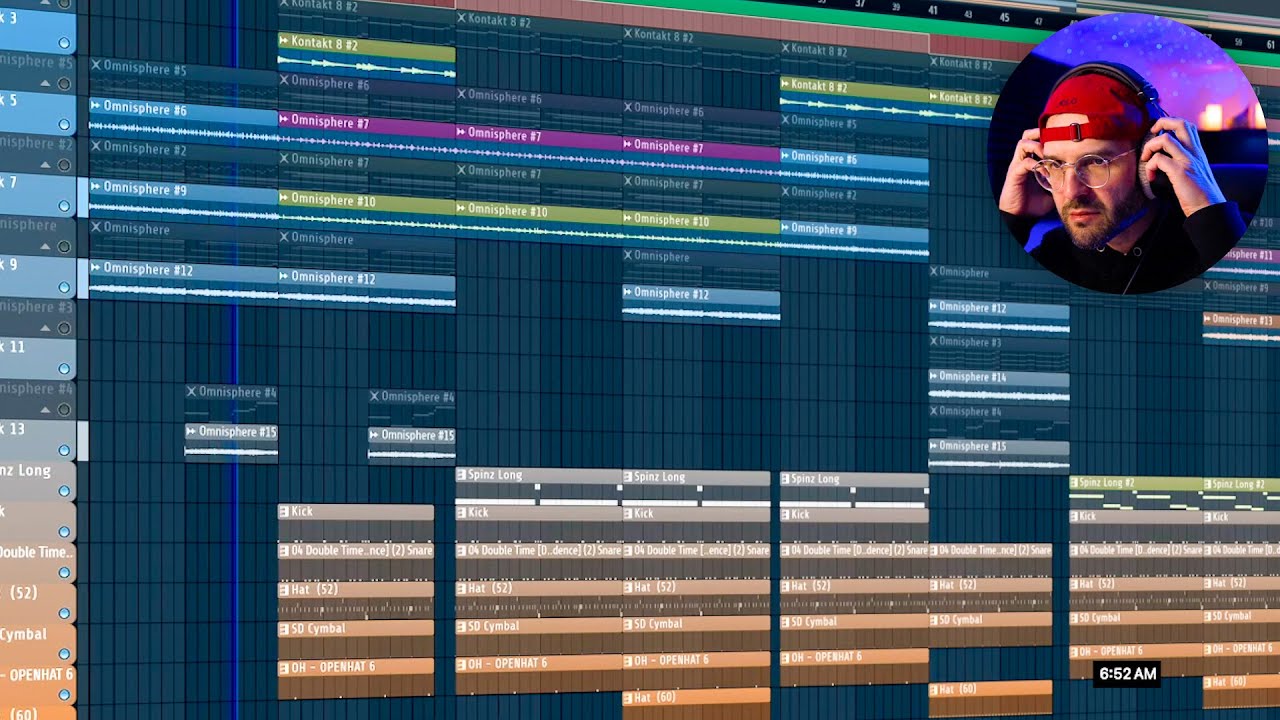Toggle dark mute dot on Omnisphere #5 lane header
The height and width of the screenshot is (720, 1280).
tap(64, 84)
